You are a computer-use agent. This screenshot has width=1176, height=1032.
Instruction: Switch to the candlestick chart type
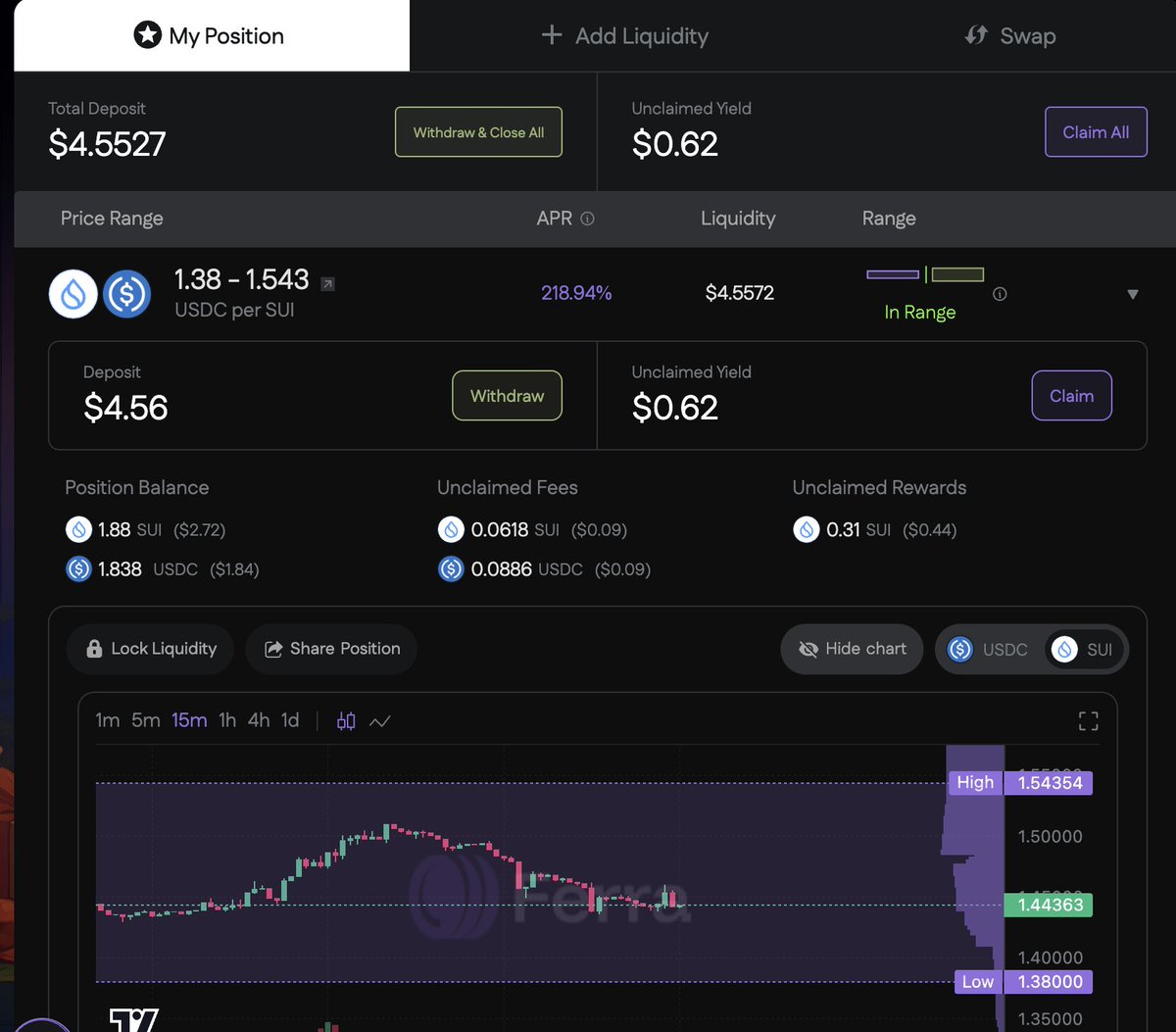[x=346, y=721]
